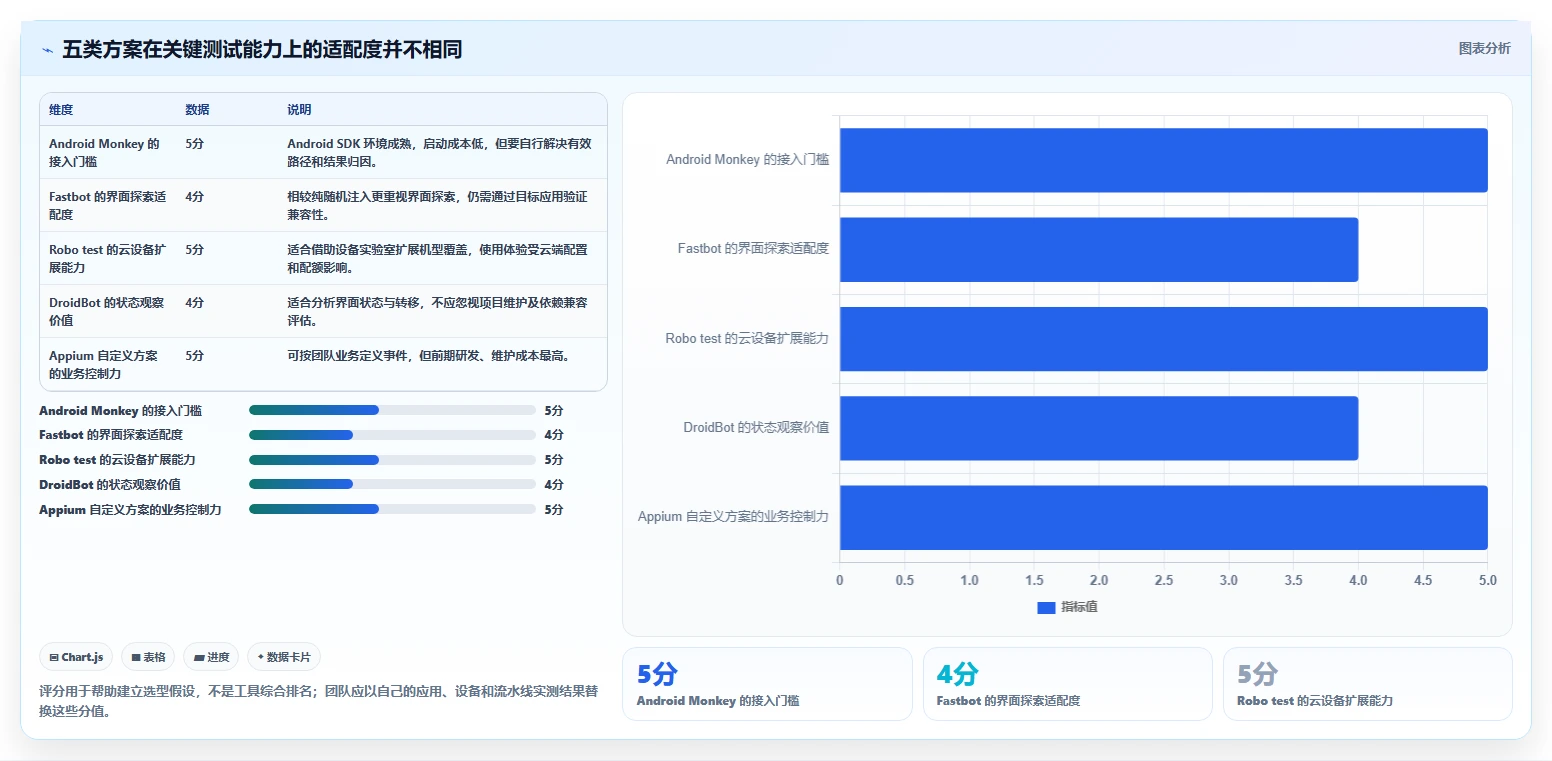Click the 图表分析 label in header

coord(1484,48)
